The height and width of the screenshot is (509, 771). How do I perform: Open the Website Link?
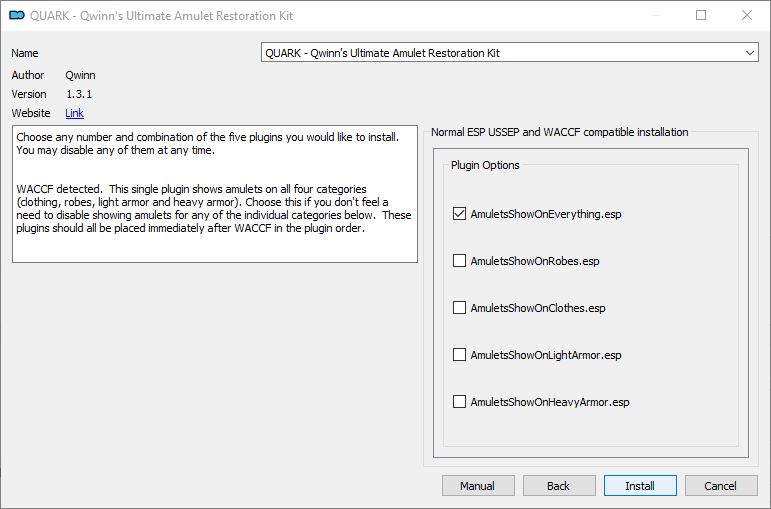(x=74, y=113)
